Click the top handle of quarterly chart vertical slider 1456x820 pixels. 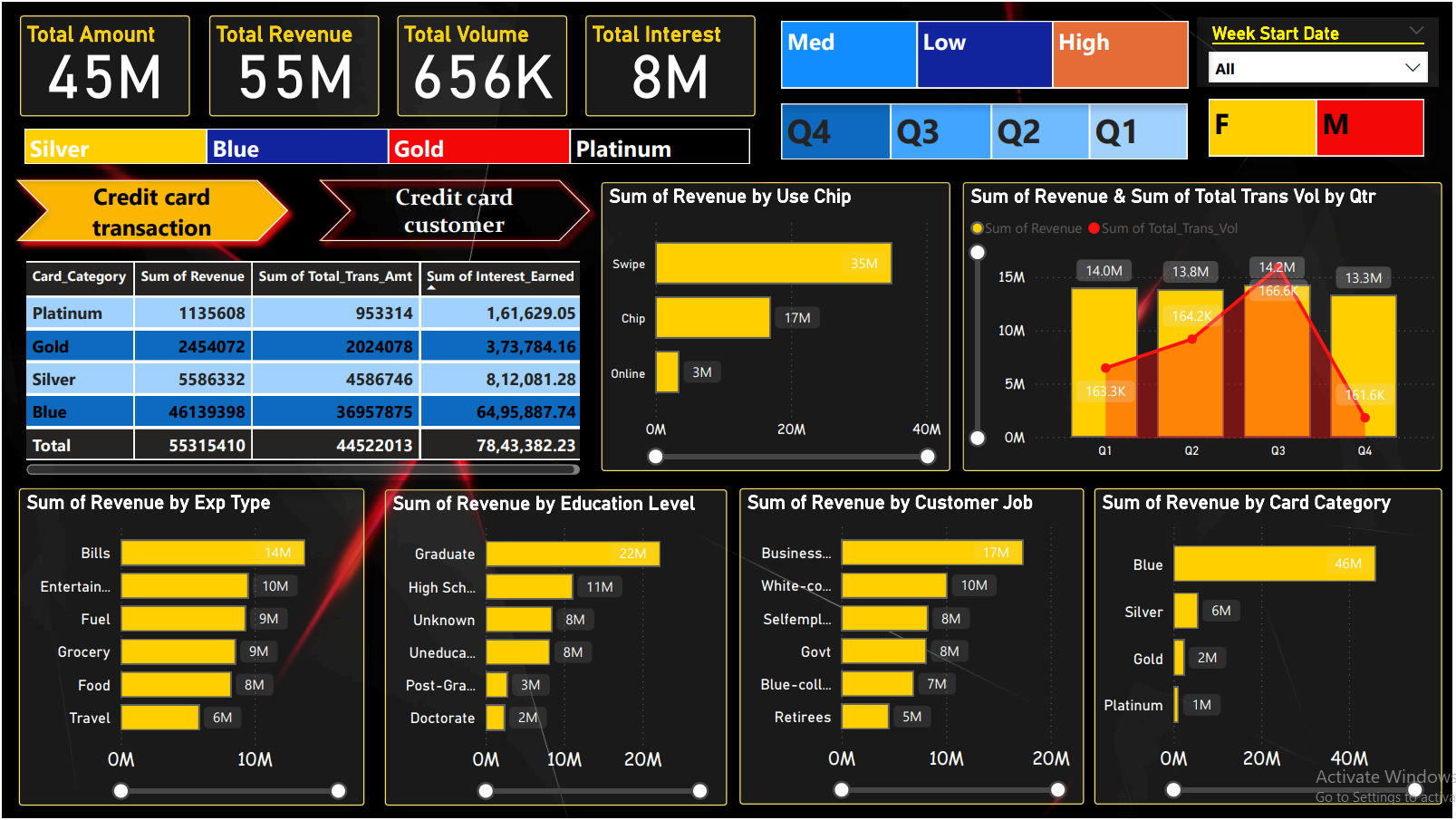point(978,253)
